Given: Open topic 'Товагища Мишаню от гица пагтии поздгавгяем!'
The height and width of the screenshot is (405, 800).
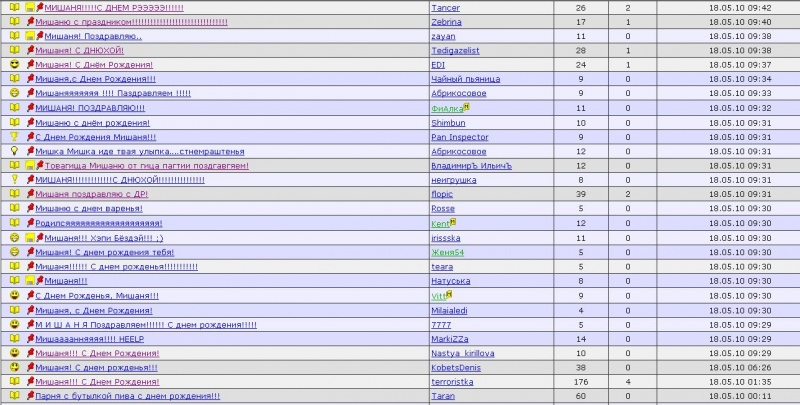Looking at the screenshot, I should tap(146, 166).
